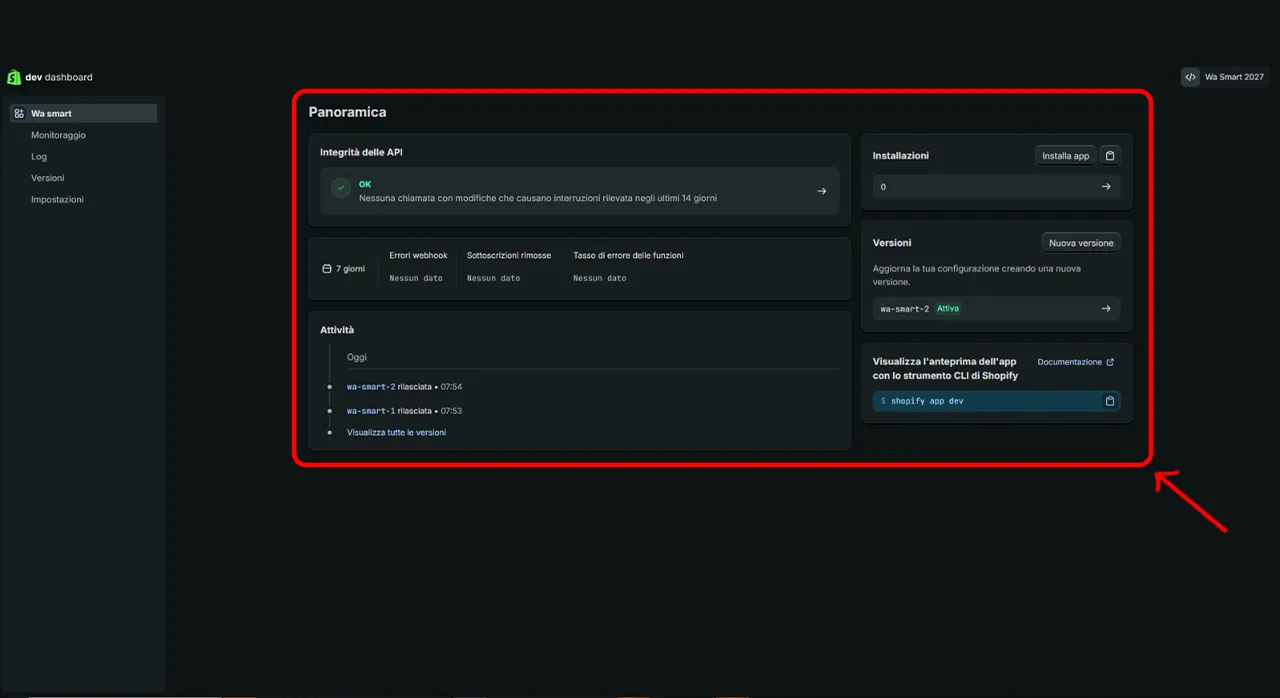The width and height of the screenshot is (1280, 698).
Task: Open the Installazioni count row arrow
Action: [x=1105, y=187]
